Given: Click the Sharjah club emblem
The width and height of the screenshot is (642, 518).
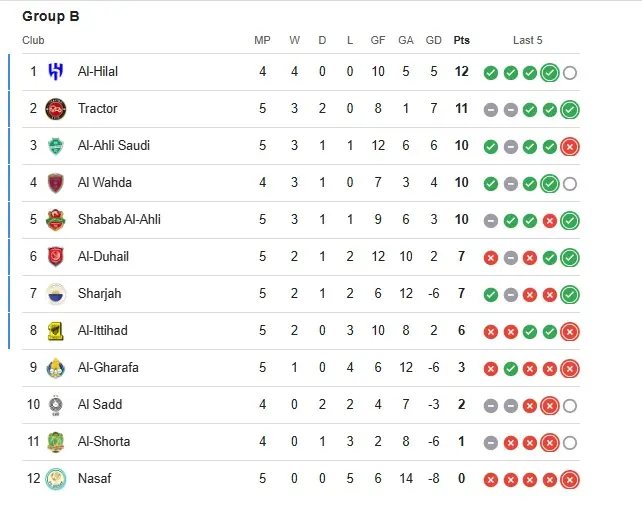Looking at the screenshot, I should click(55, 294).
